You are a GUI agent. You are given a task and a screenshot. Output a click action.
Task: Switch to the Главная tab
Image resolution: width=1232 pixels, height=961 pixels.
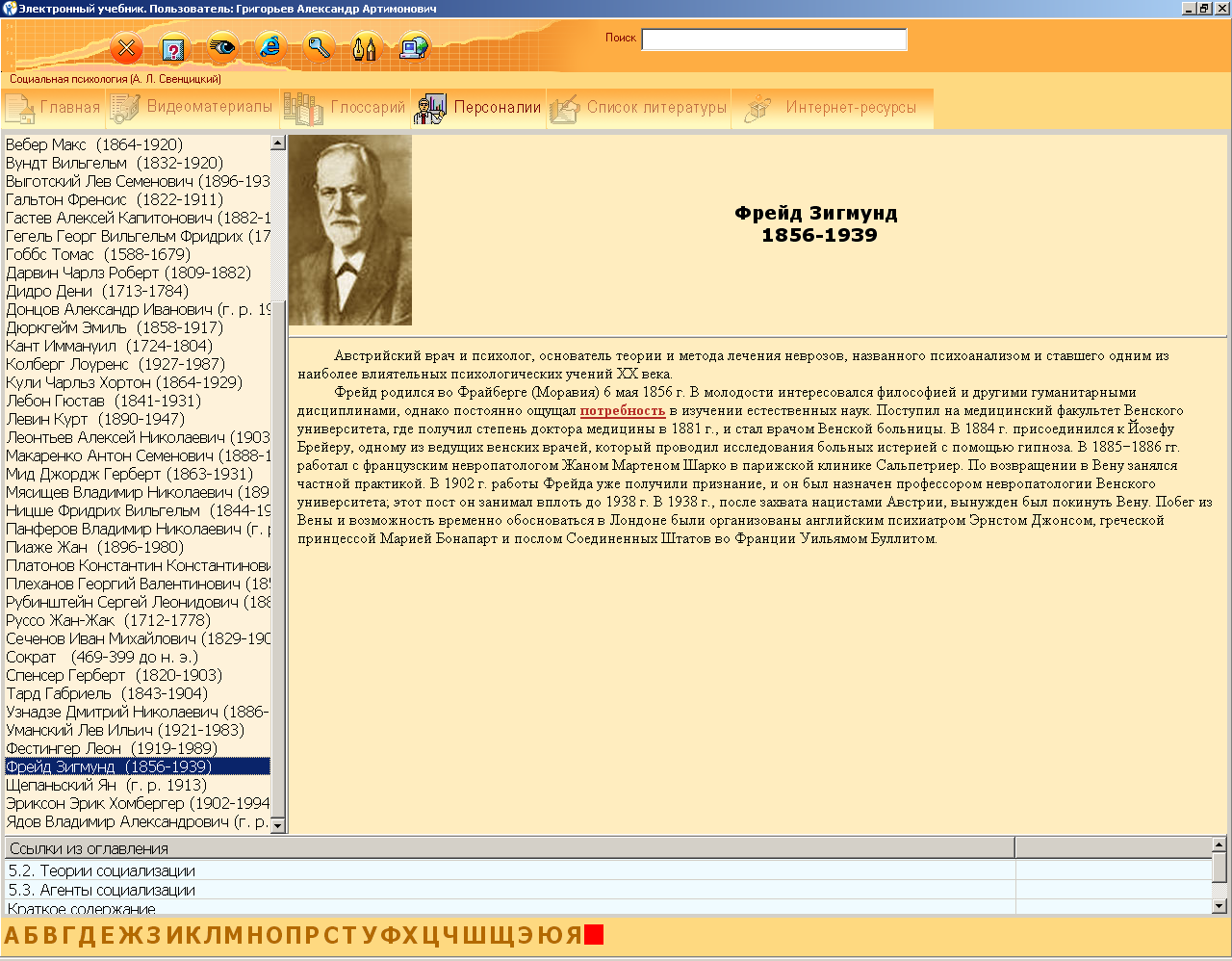tap(53, 108)
